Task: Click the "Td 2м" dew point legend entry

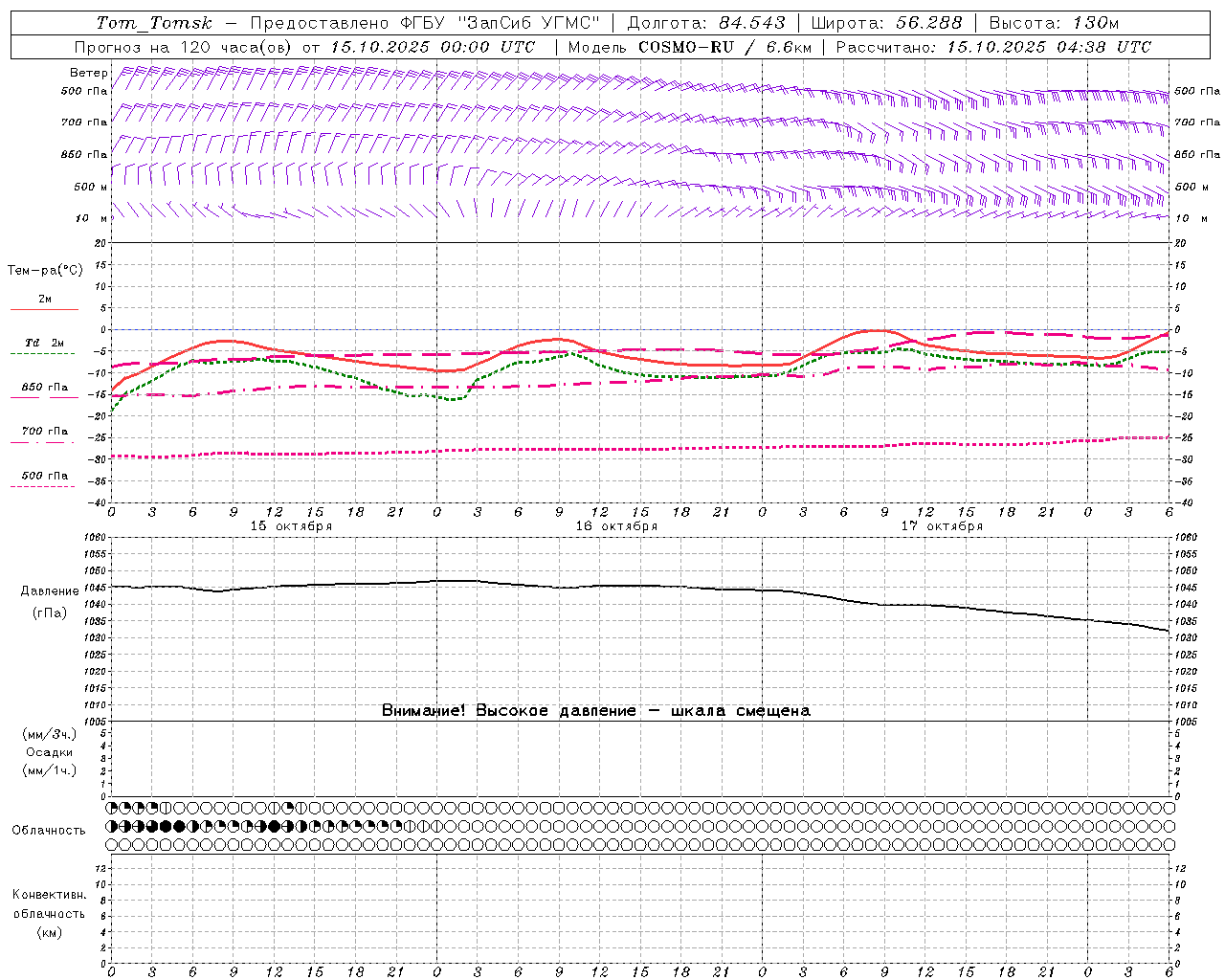Action: 44,343
